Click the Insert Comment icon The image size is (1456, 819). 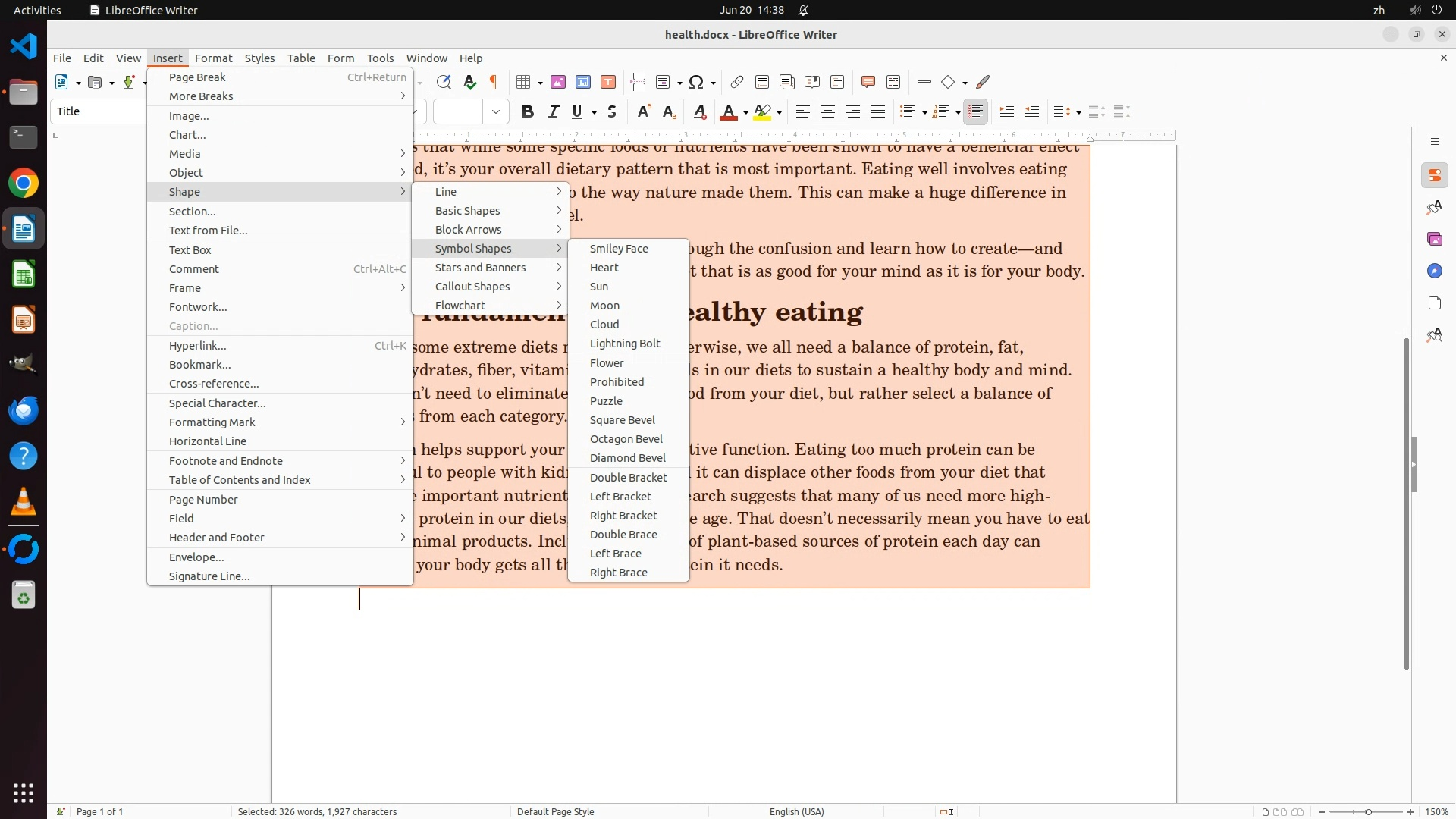click(868, 82)
